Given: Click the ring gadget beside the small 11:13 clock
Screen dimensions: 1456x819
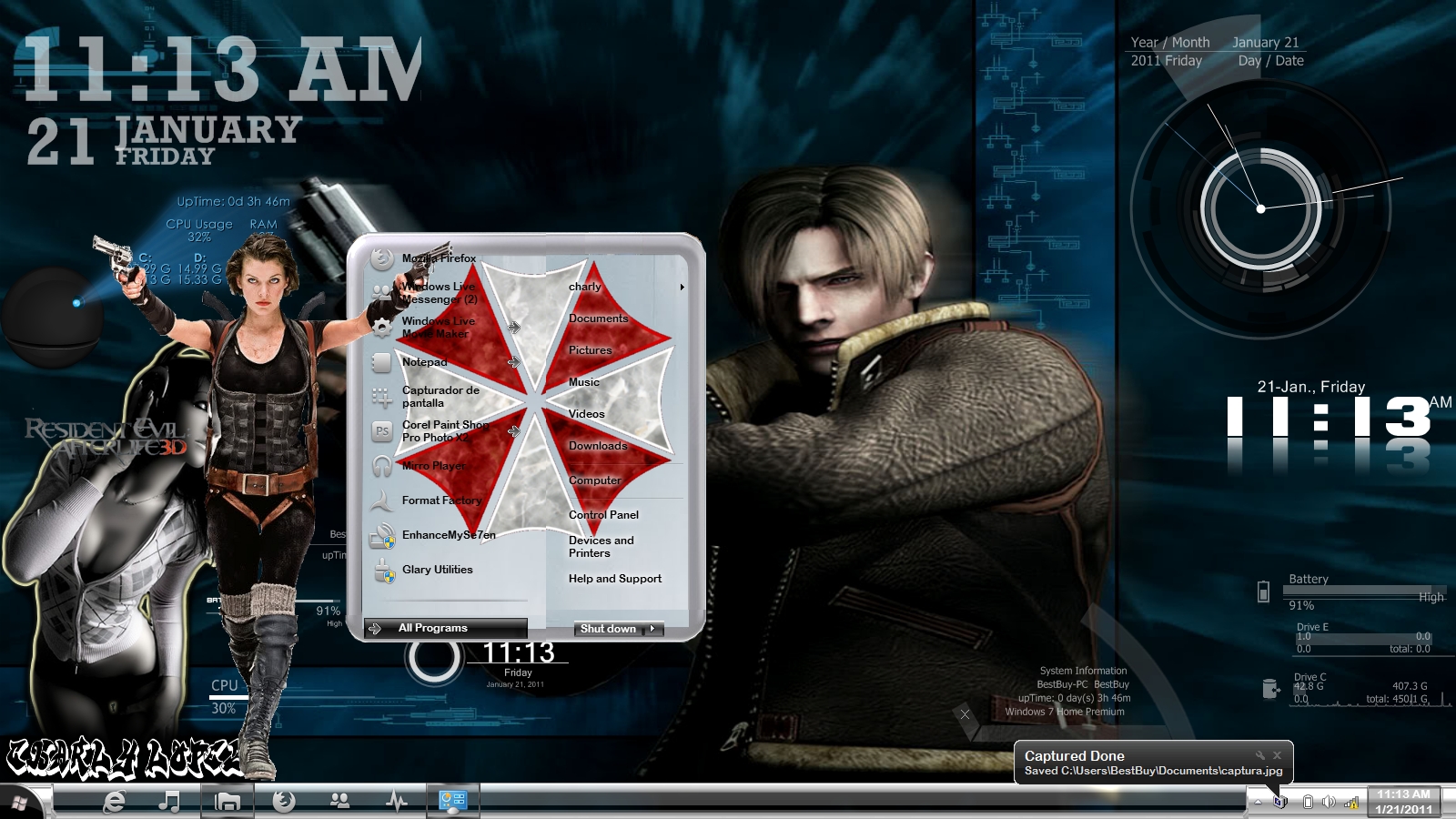Looking at the screenshot, I should click(434, 658).
